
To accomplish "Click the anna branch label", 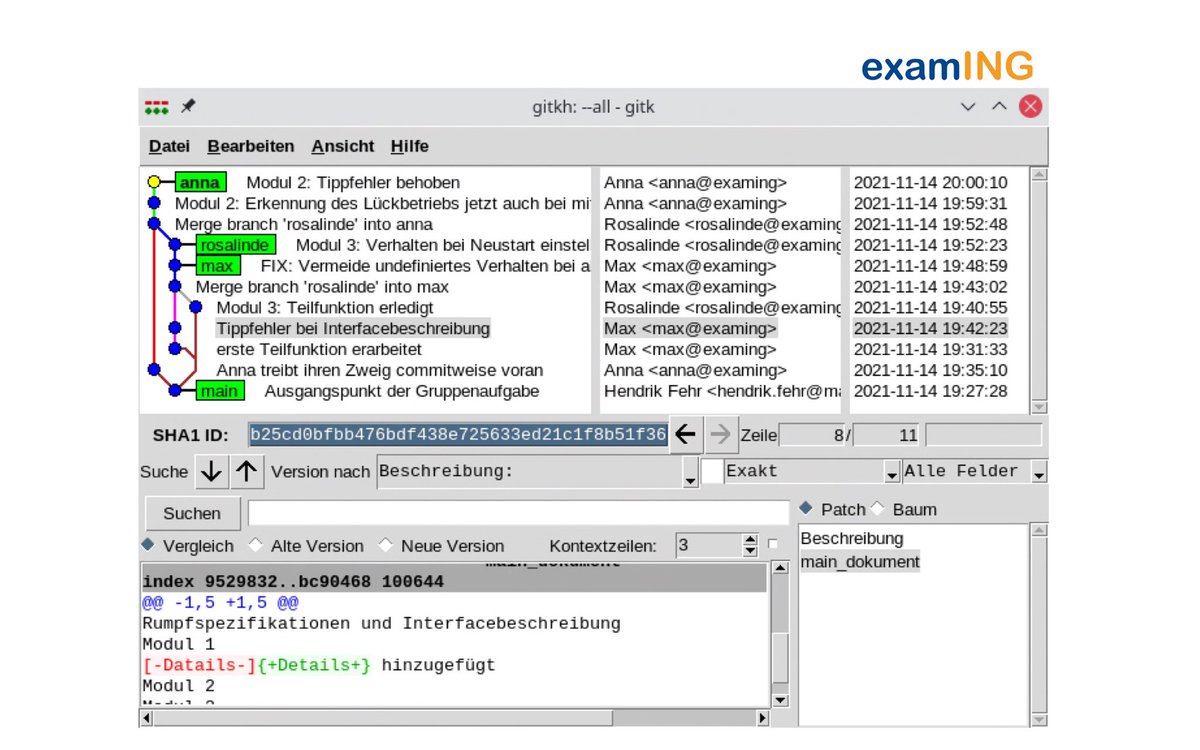I will pos(201,183).
